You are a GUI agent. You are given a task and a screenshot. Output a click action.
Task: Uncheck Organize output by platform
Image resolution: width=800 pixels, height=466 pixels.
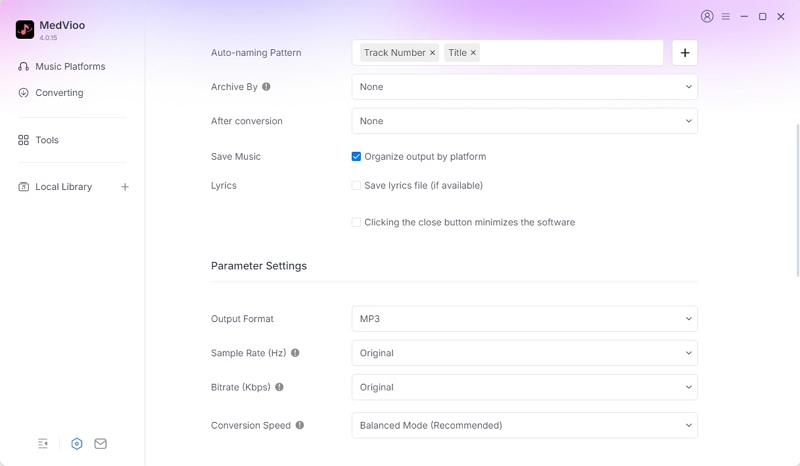356,157
